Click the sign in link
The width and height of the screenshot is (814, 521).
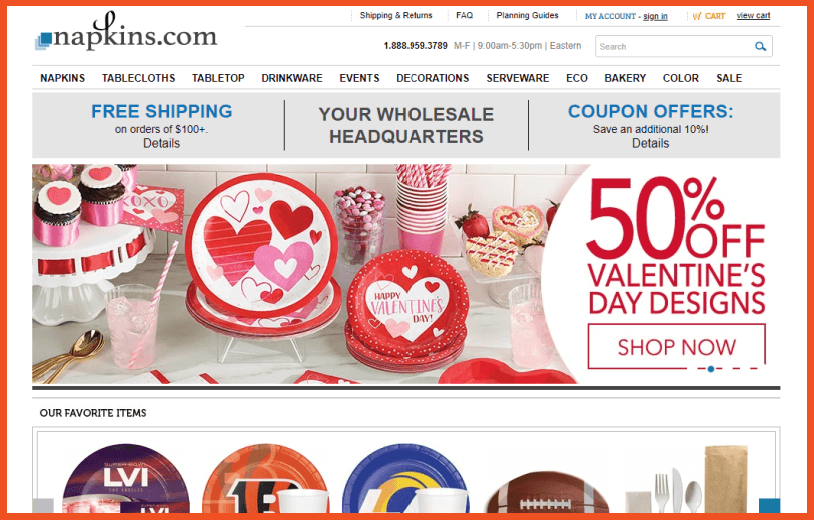coord(655,17)
